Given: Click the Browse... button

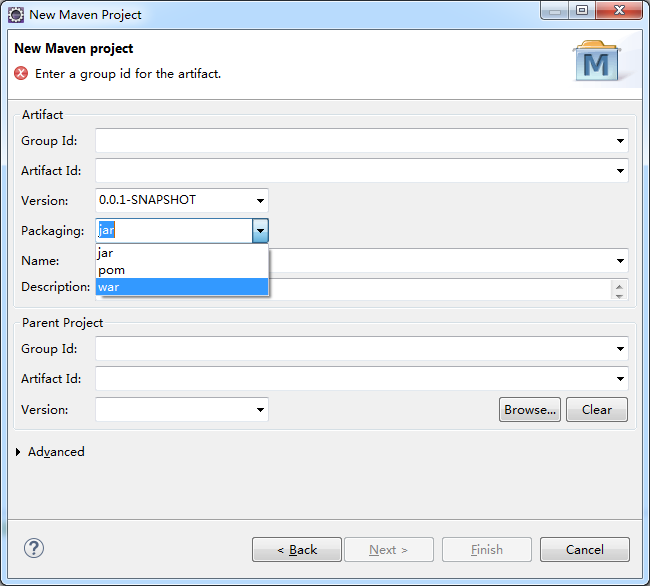Looking at the screenshot, I should [530, 409].
